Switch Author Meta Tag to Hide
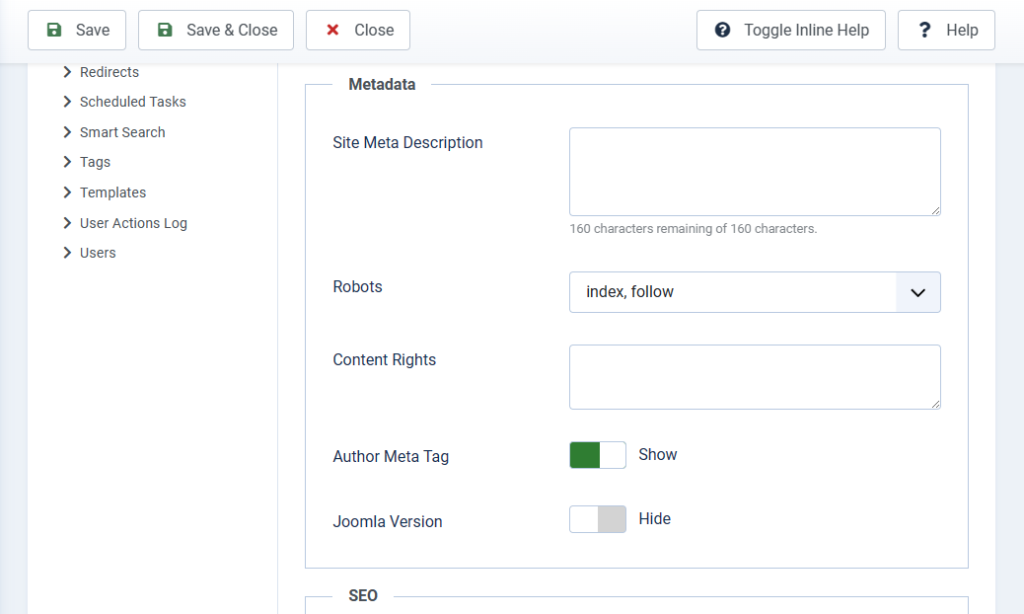1024x614 pixels. [597, 455]
